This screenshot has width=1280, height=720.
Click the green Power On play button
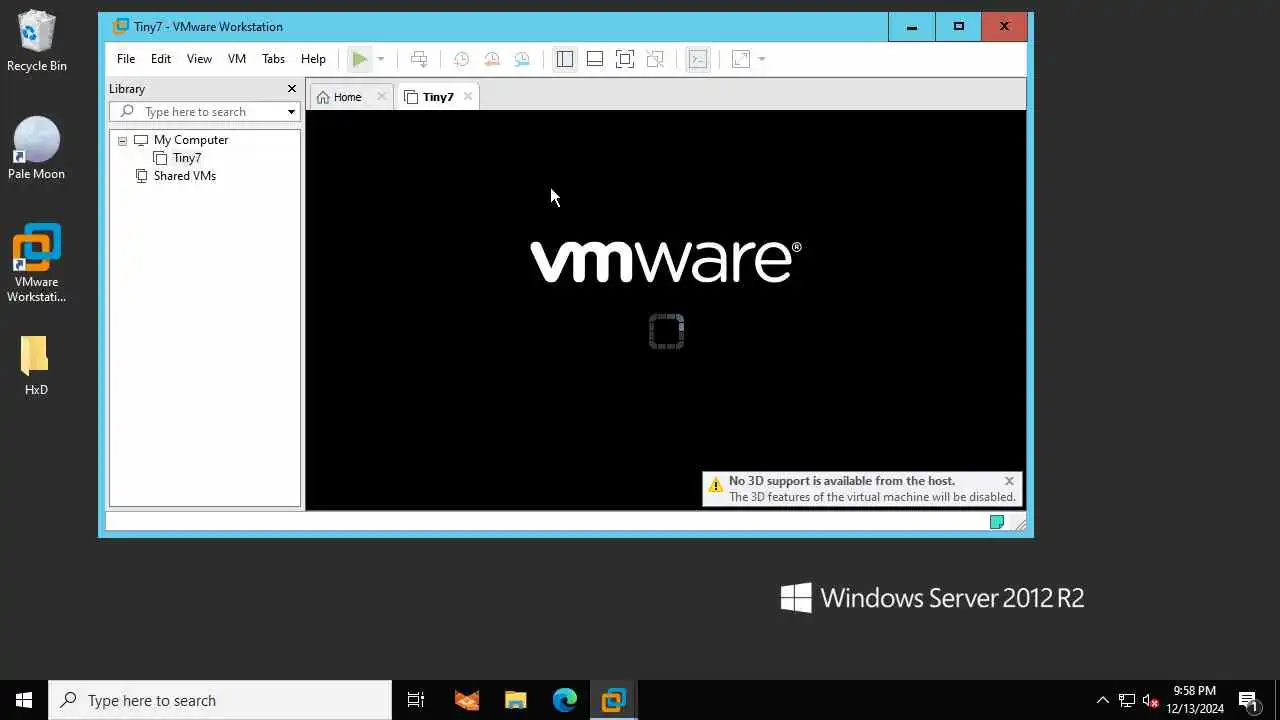[x=359, y=59]
